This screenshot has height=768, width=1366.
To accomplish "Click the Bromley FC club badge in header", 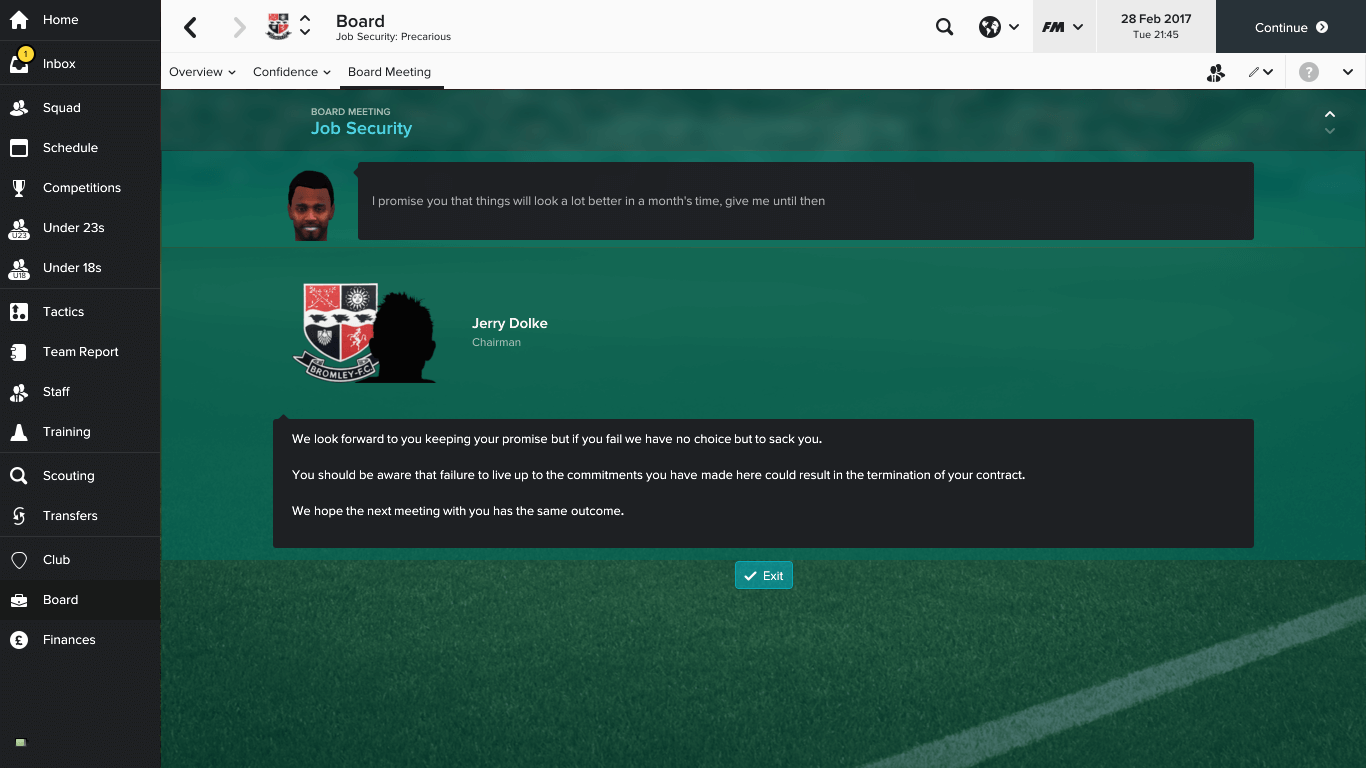I will click(279, 27).
